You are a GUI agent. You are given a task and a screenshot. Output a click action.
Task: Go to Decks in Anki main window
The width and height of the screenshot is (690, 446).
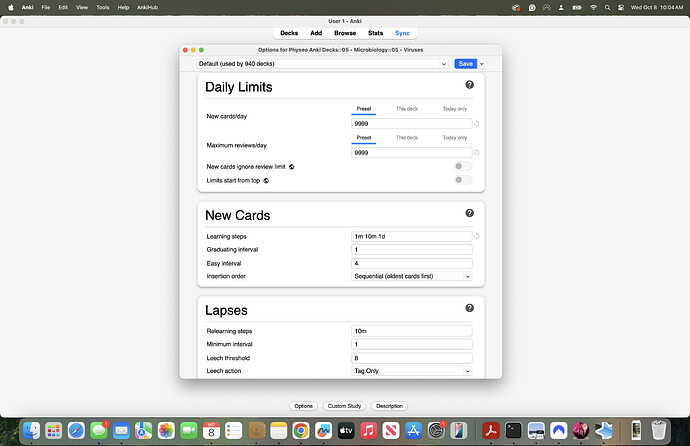pyautogui.click(x=289, y=33)
